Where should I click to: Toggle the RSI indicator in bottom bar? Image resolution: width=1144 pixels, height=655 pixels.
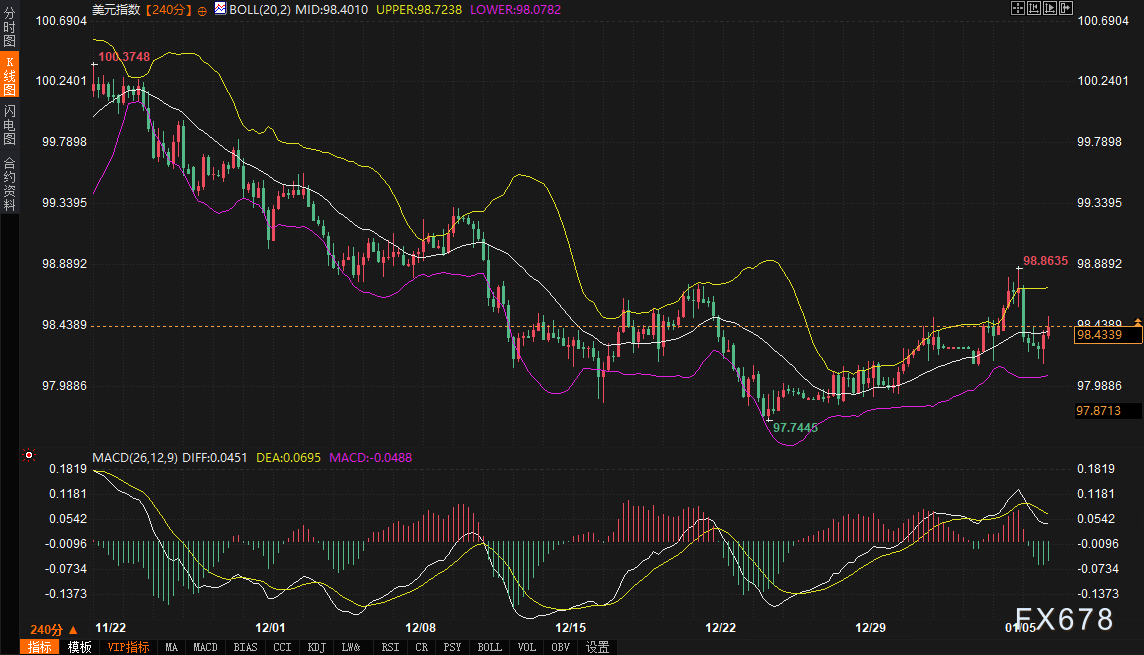(x=390, y=647)
